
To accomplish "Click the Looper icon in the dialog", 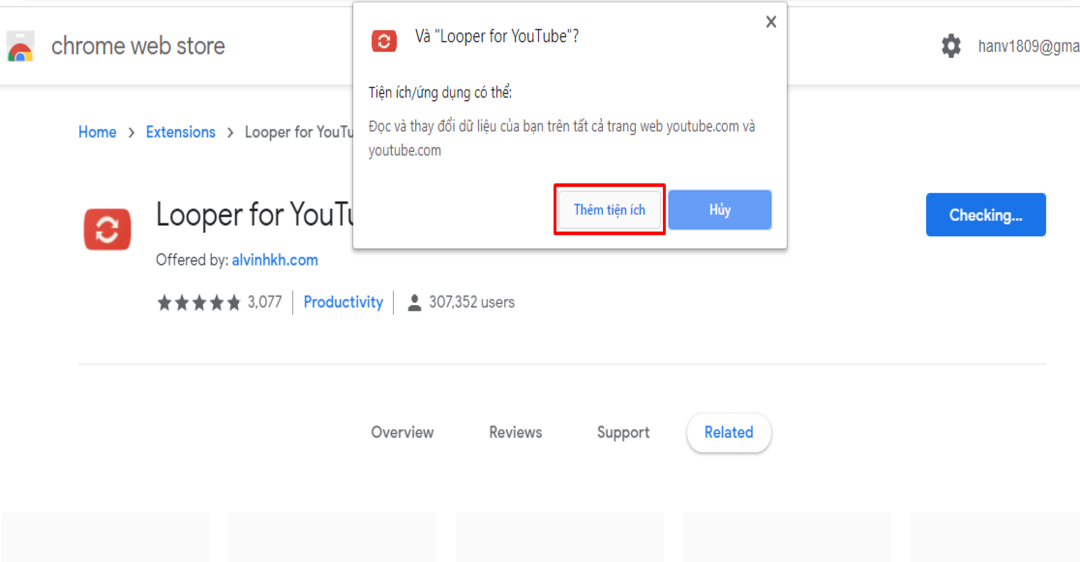I will tap(384, 41).
